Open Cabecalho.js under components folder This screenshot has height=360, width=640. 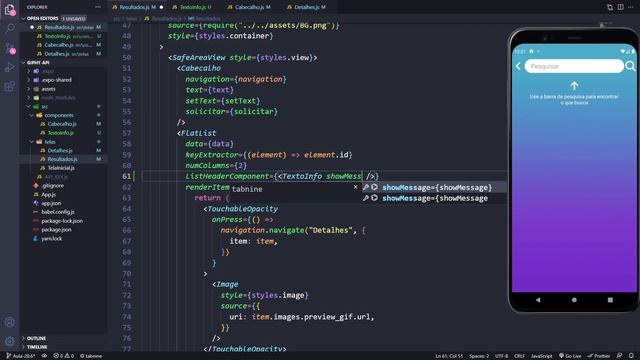pyautogui.click(x=62, y=124)
